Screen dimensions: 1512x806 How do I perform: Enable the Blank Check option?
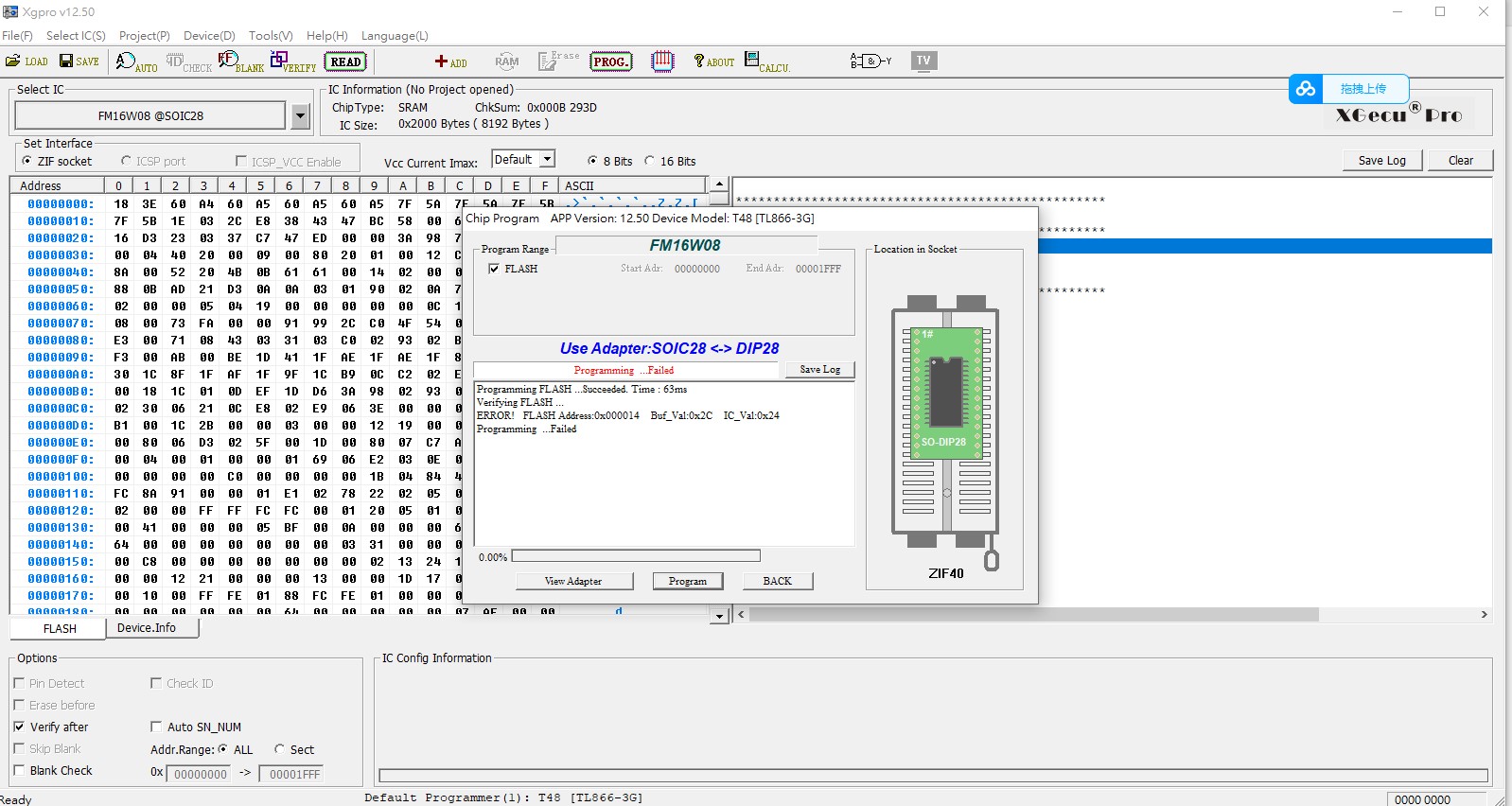click(x=19, y=770)
